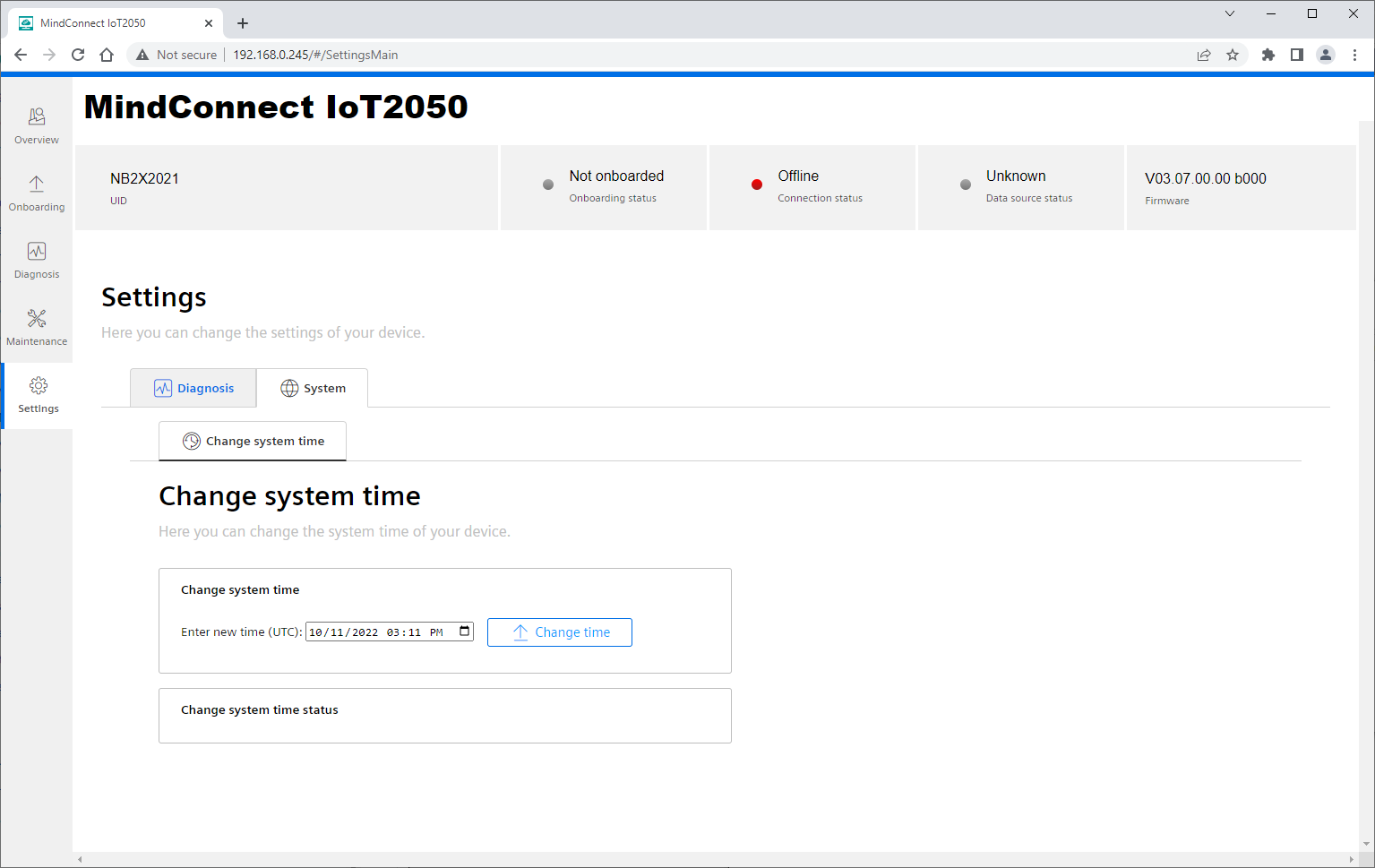Open the Overview sidebar section
The width and height of the screenshot is (1375, 868).
pyautogui.click(x=37, y=126)
